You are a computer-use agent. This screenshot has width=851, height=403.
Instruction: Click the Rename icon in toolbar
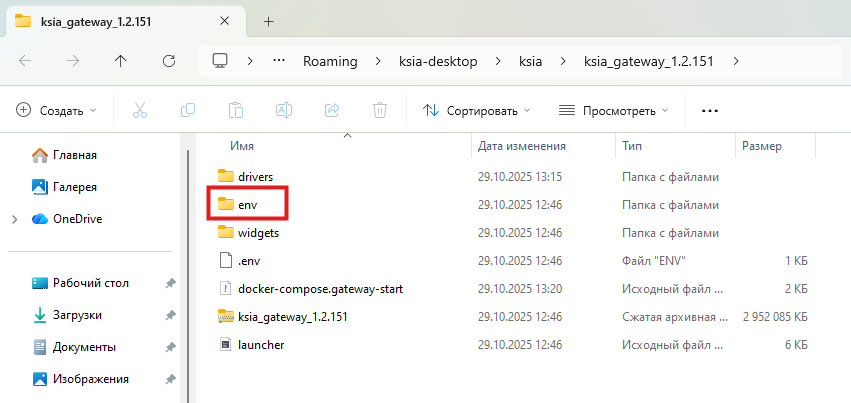284,110
